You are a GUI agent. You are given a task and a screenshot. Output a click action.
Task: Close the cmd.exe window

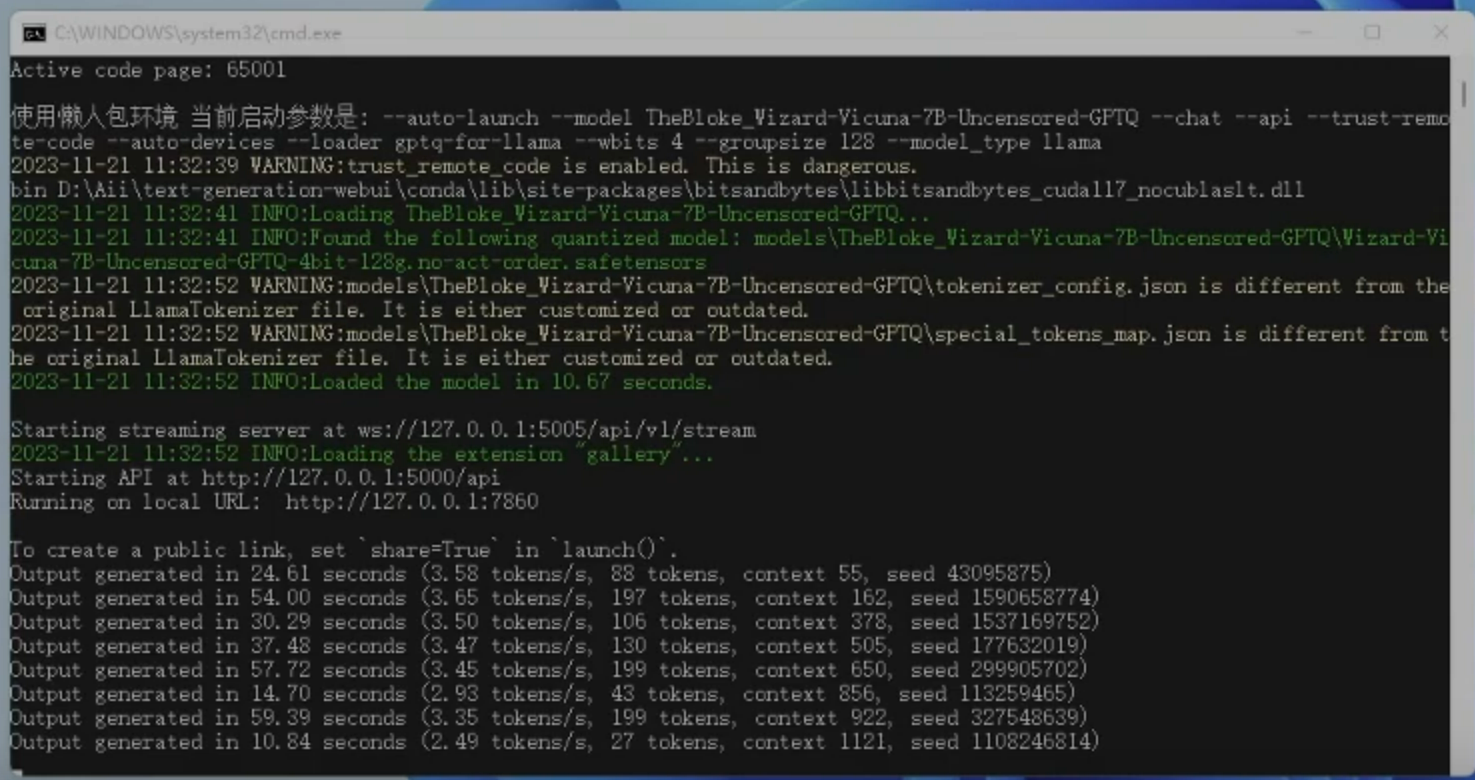pos(1440,33)
